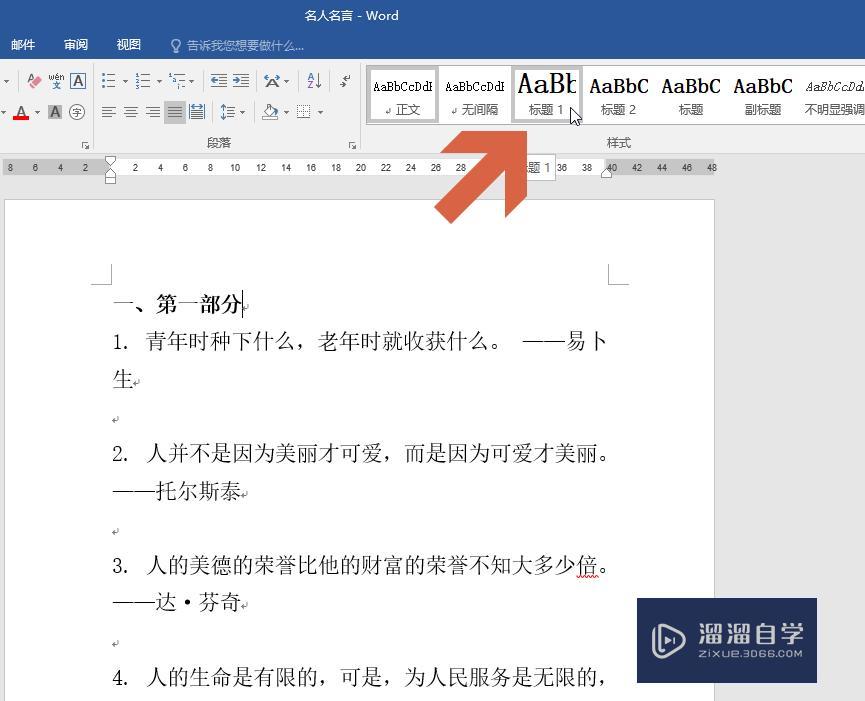865x701 pixels.
Task: Toggle Character Shading on selected text
Action: click(55, 112)
